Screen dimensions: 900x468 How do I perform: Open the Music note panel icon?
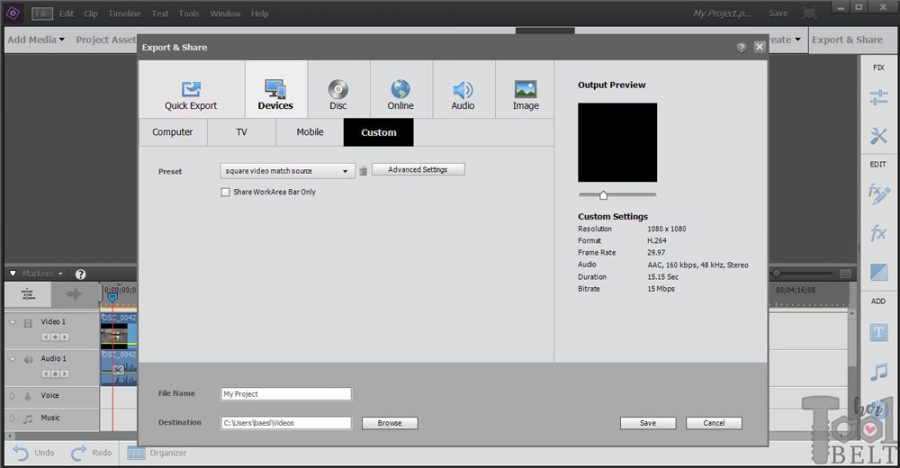[879, 372]
